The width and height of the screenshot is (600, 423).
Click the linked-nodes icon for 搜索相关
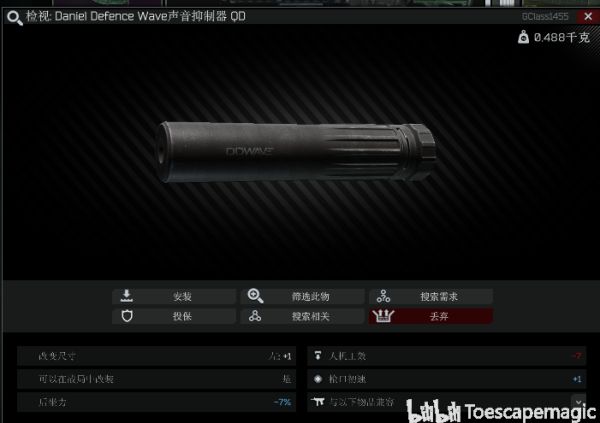pyautogui.click(x=255, y=316)
